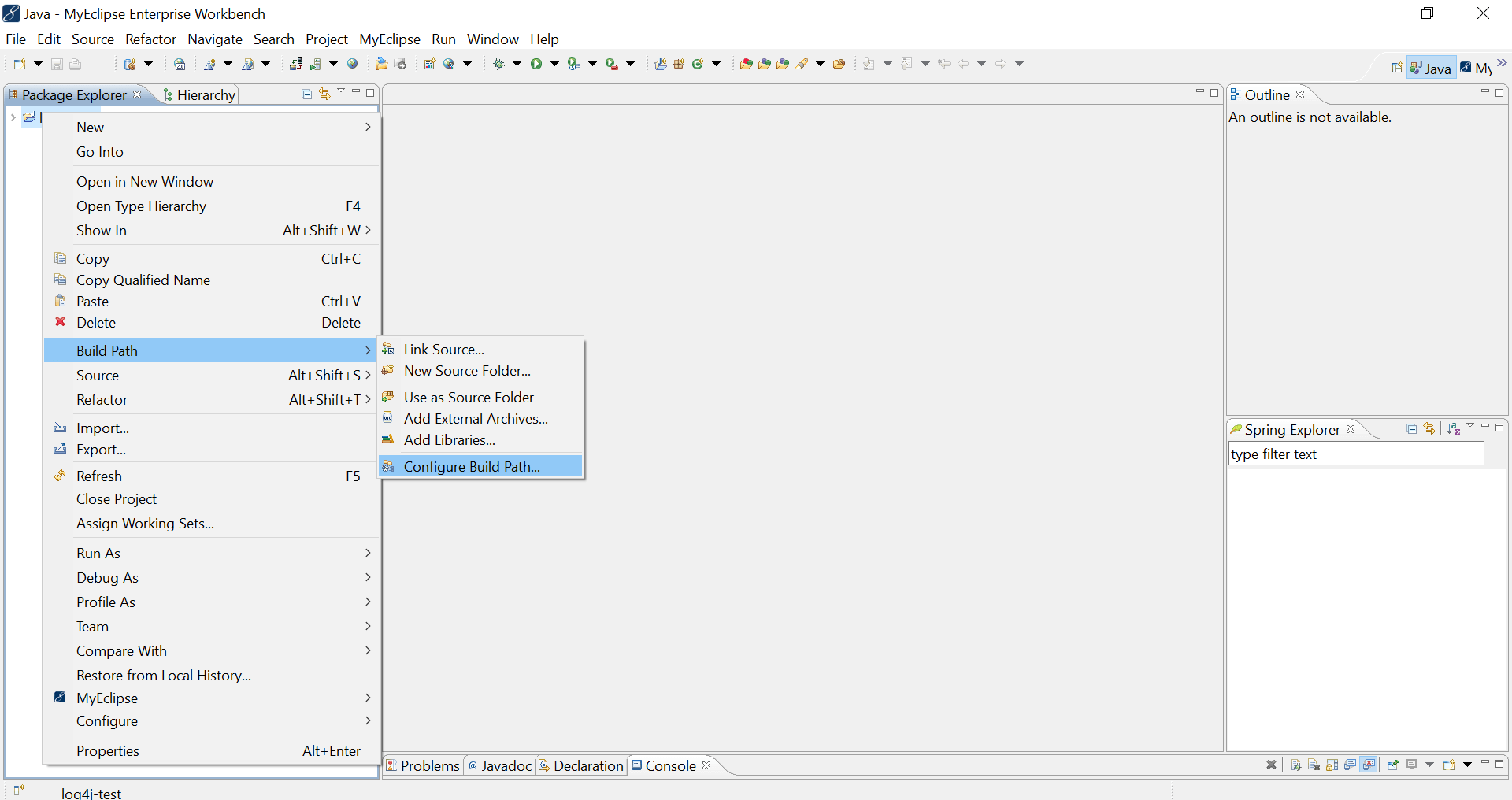
Task: Click the Open Perspective icon beside Java
Action: point(1396,68)
